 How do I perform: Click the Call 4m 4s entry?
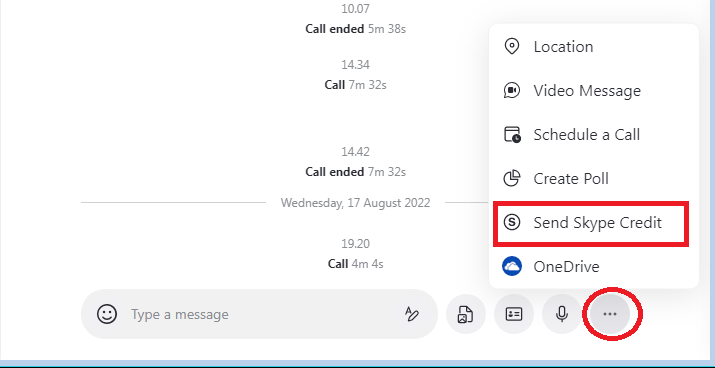coord(355,264)
